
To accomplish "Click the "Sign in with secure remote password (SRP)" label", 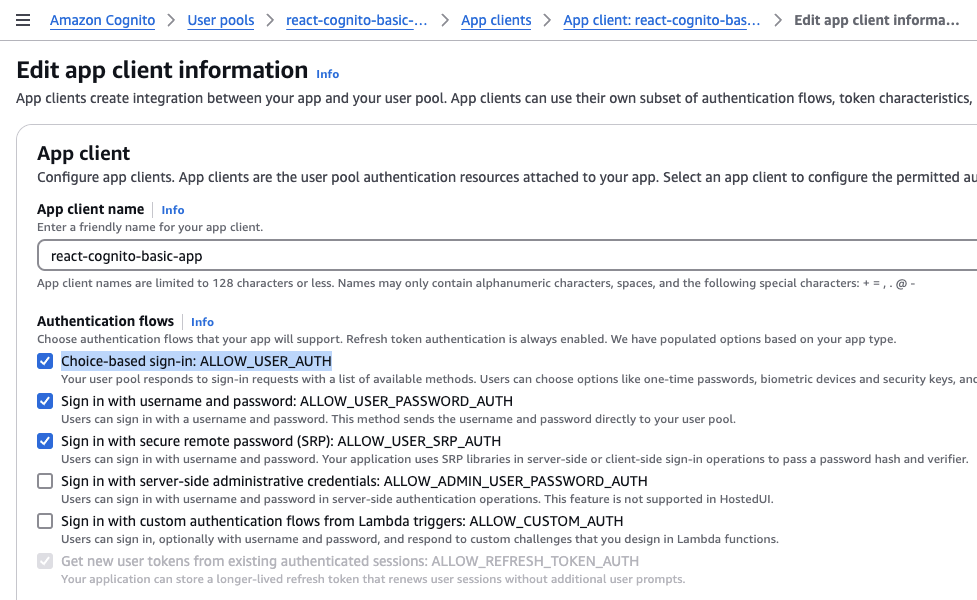I will [x=281, y=441].
